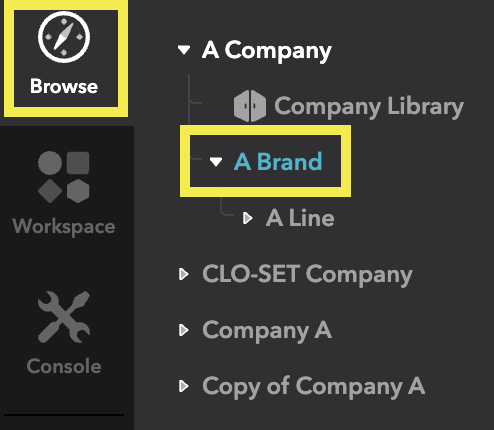Pick Copy of Company A item
Screen dimensions: 494x430
[314, 387]
